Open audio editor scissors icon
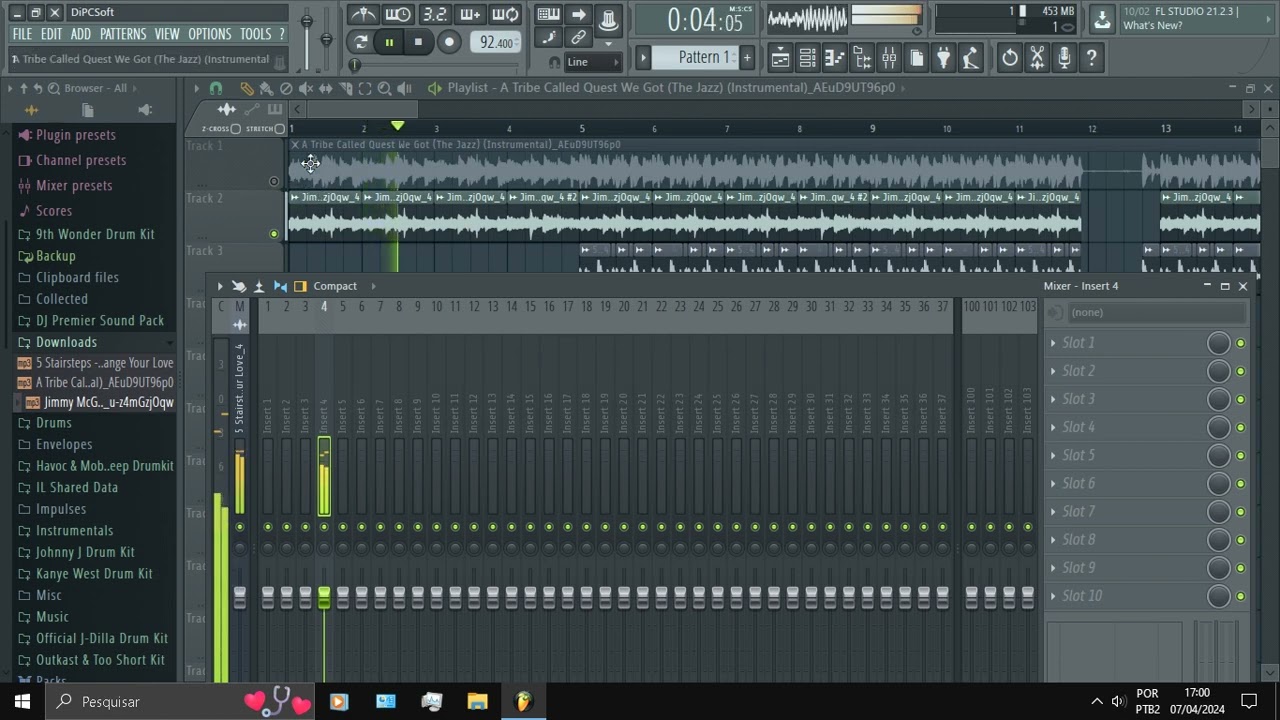The width and height of the screenshot is (1280, 720). click(1037, 58)
